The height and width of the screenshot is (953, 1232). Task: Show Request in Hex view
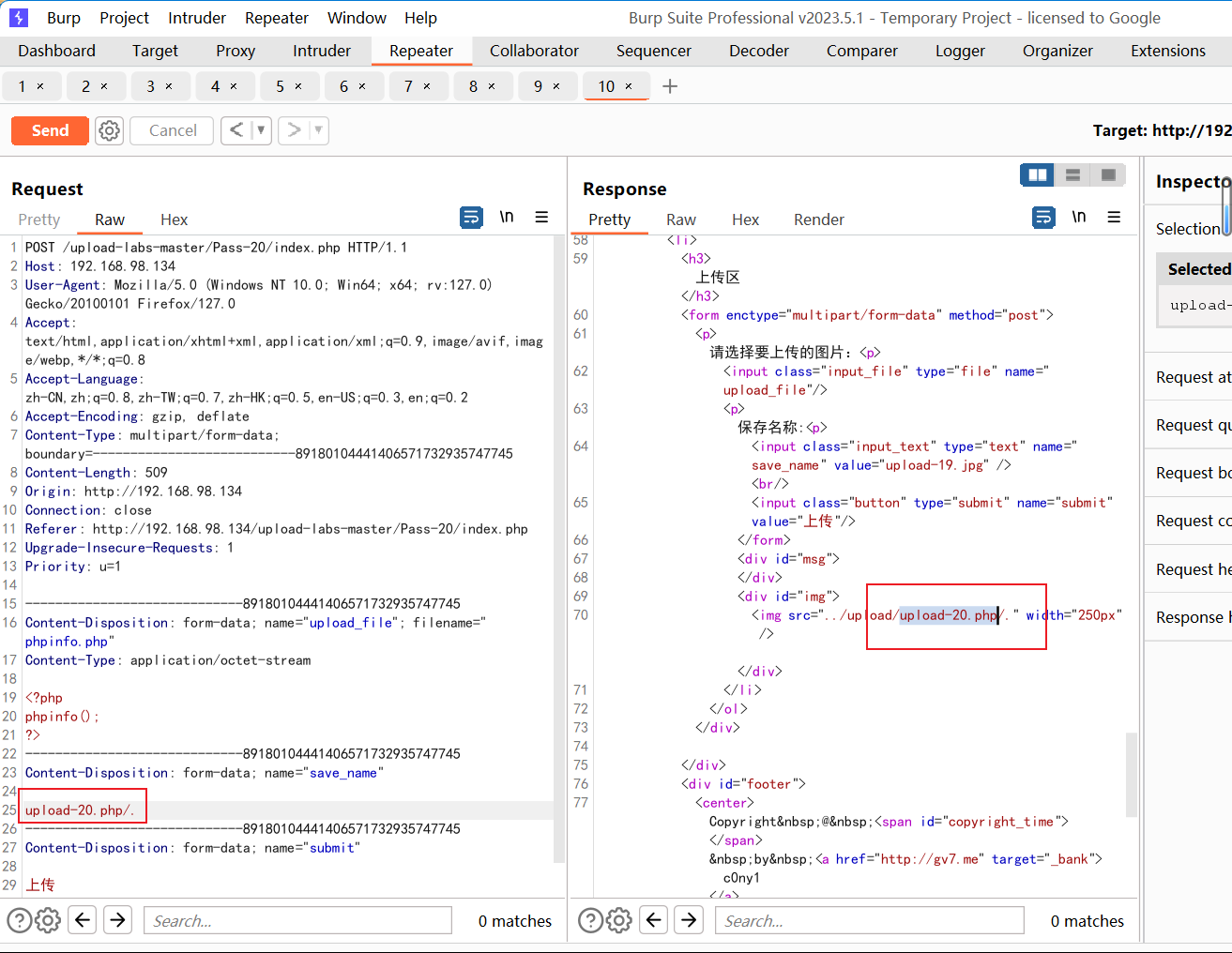click(x=174, y=219)
